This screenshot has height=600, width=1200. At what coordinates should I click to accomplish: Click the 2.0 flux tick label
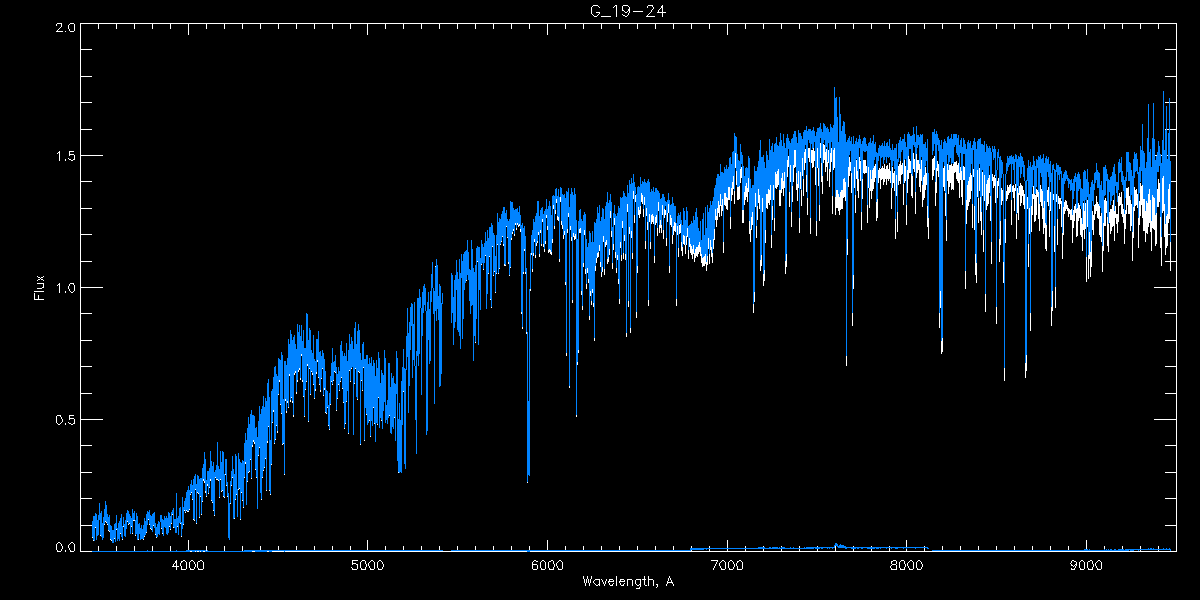tap(65, 27)
